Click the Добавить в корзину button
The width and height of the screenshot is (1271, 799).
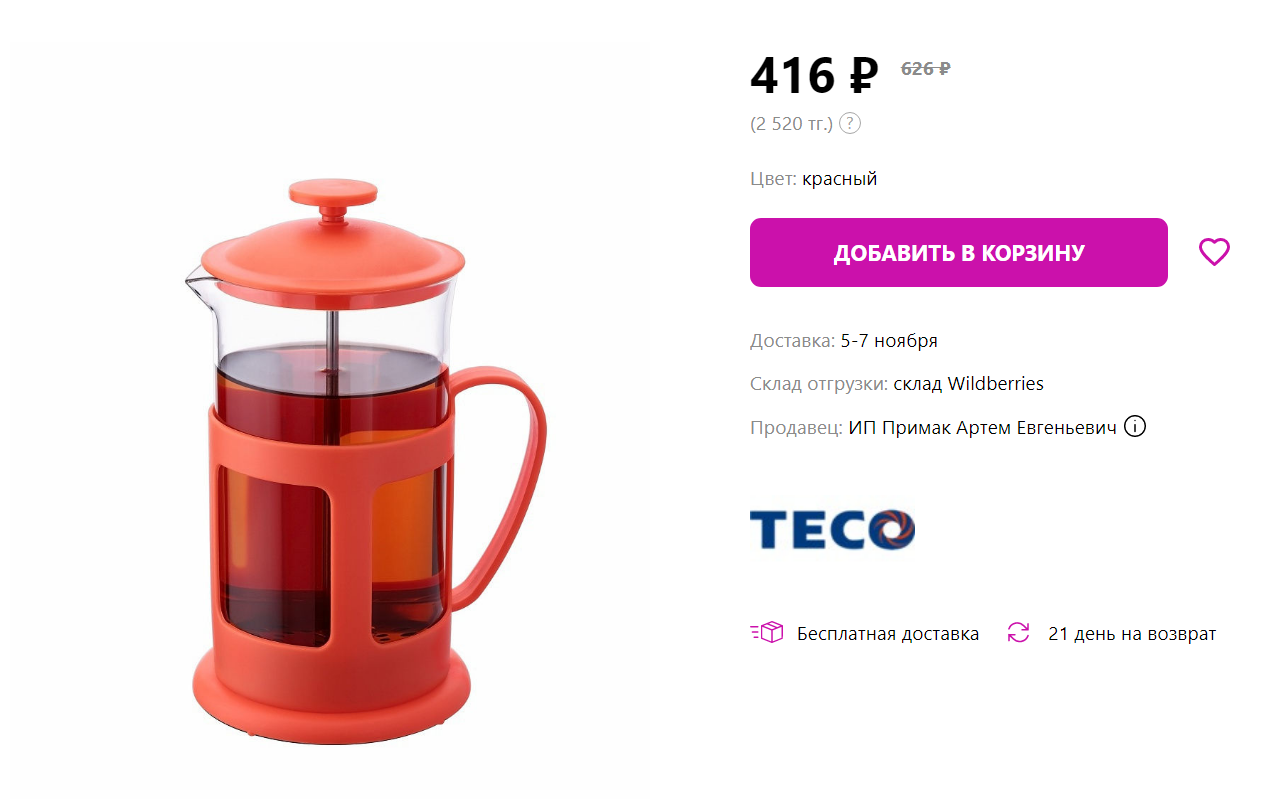959,253
